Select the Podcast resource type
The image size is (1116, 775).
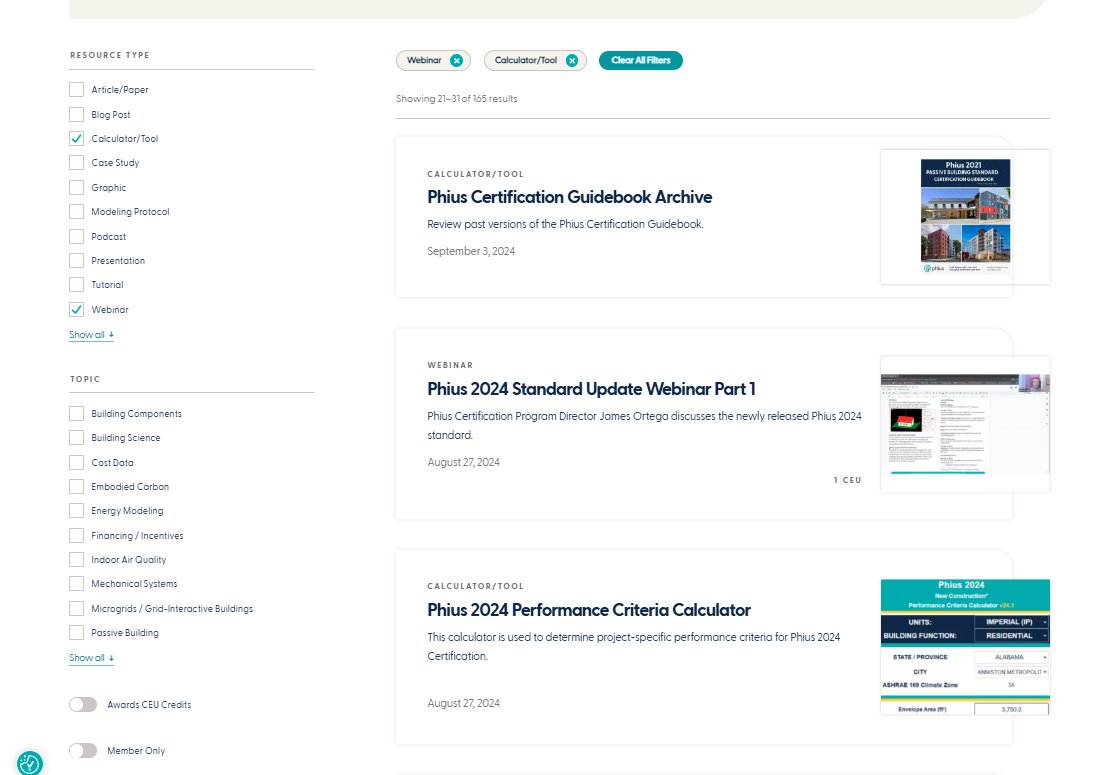click(76, 236)
